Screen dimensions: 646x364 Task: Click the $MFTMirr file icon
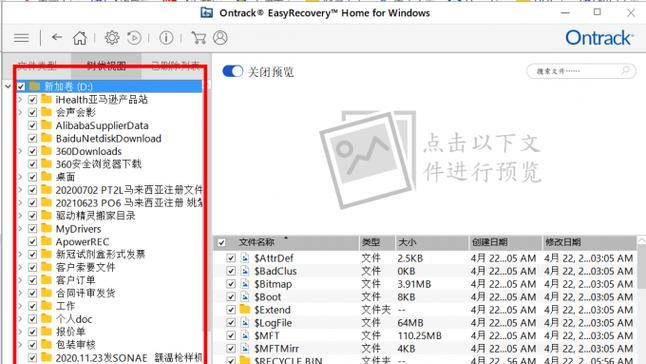point(245,348)
